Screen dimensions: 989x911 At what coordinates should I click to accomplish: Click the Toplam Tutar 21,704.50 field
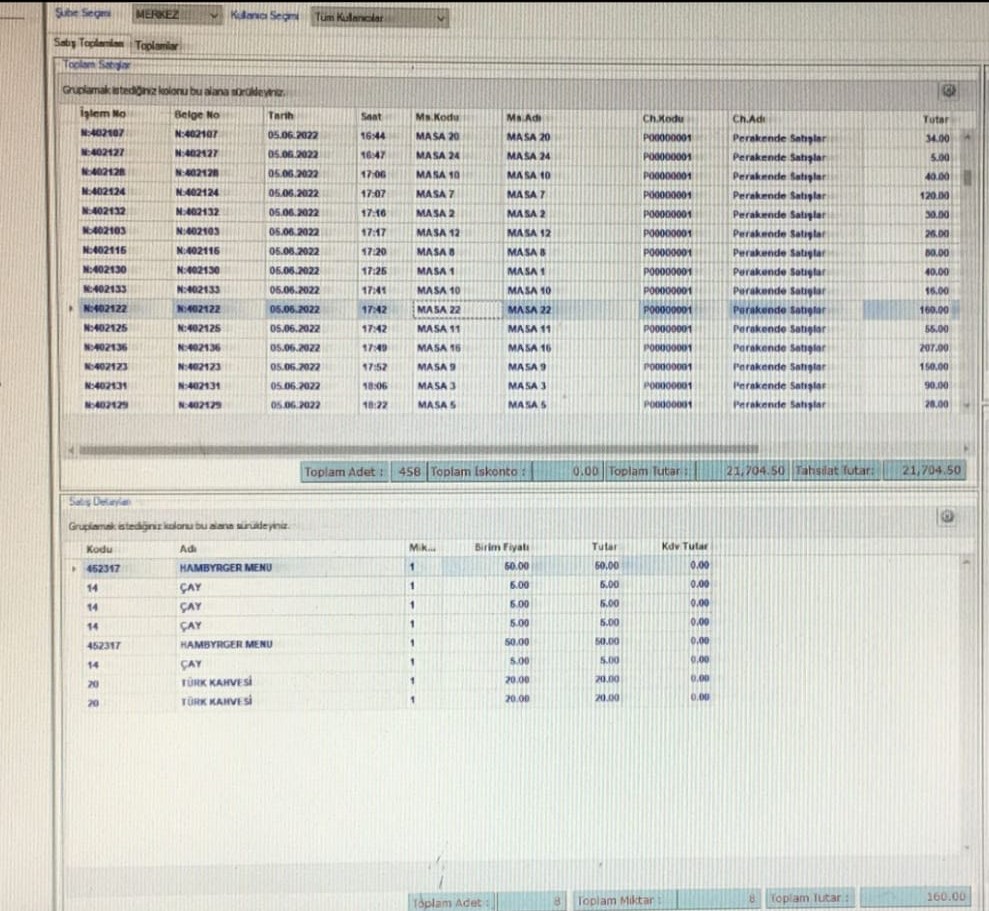(742, 471)
